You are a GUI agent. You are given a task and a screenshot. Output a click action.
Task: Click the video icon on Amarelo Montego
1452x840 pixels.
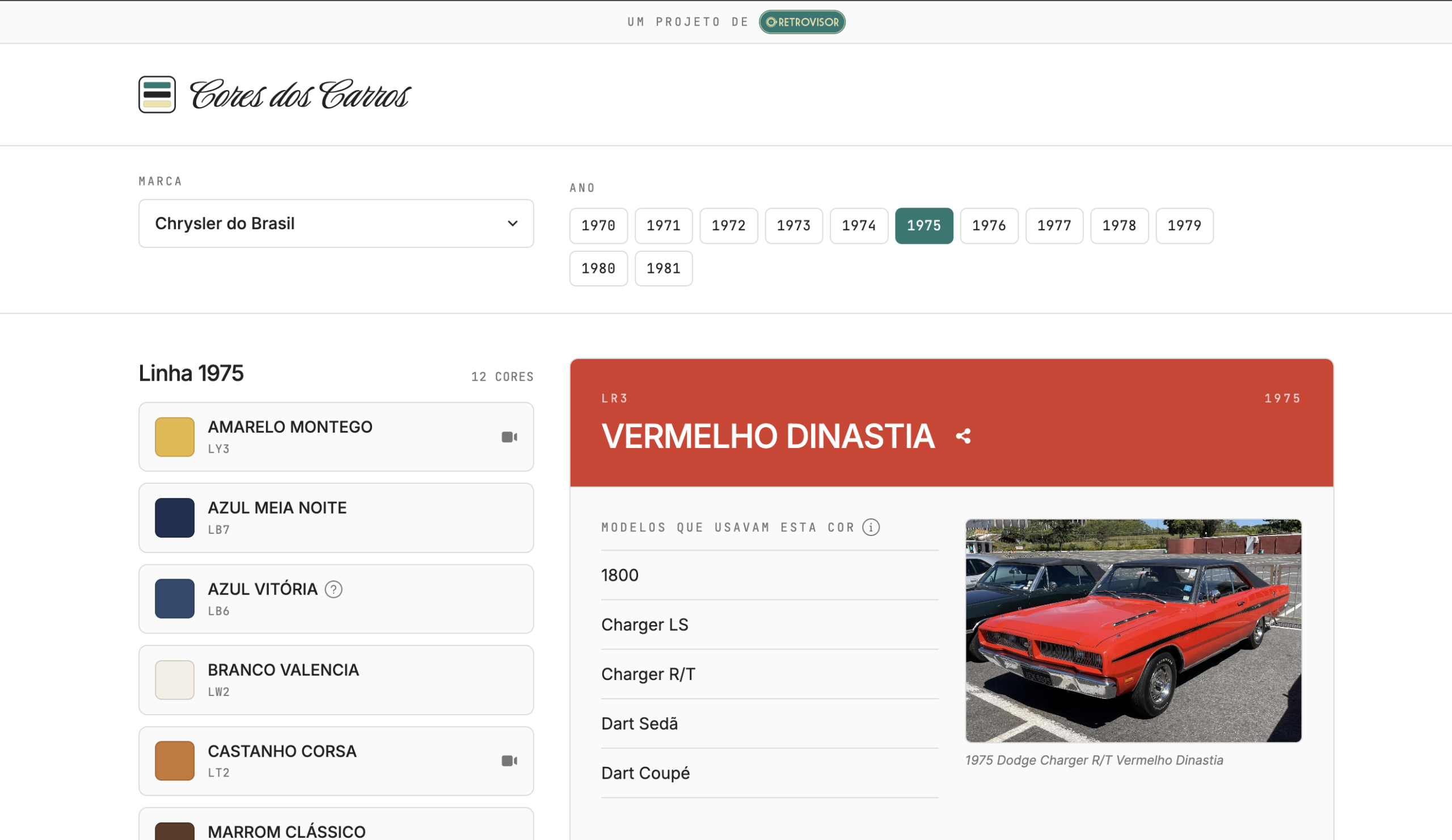509,437
